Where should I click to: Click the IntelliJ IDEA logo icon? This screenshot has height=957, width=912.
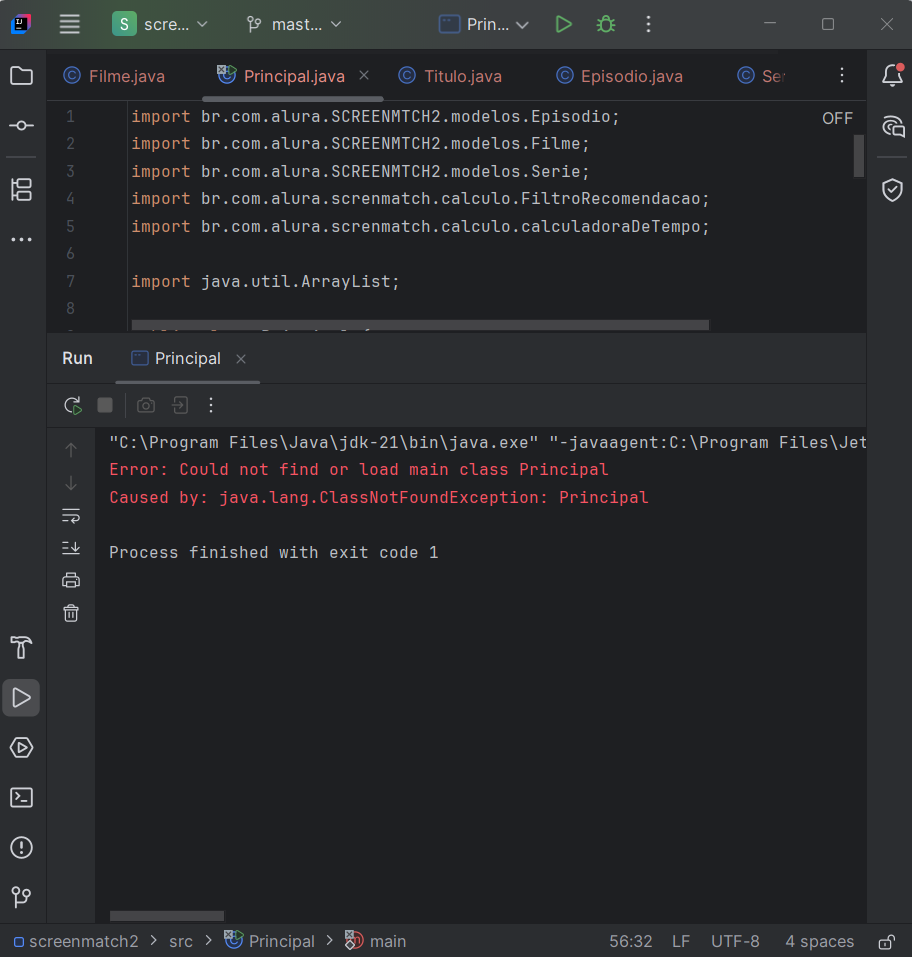click(21, 24)
